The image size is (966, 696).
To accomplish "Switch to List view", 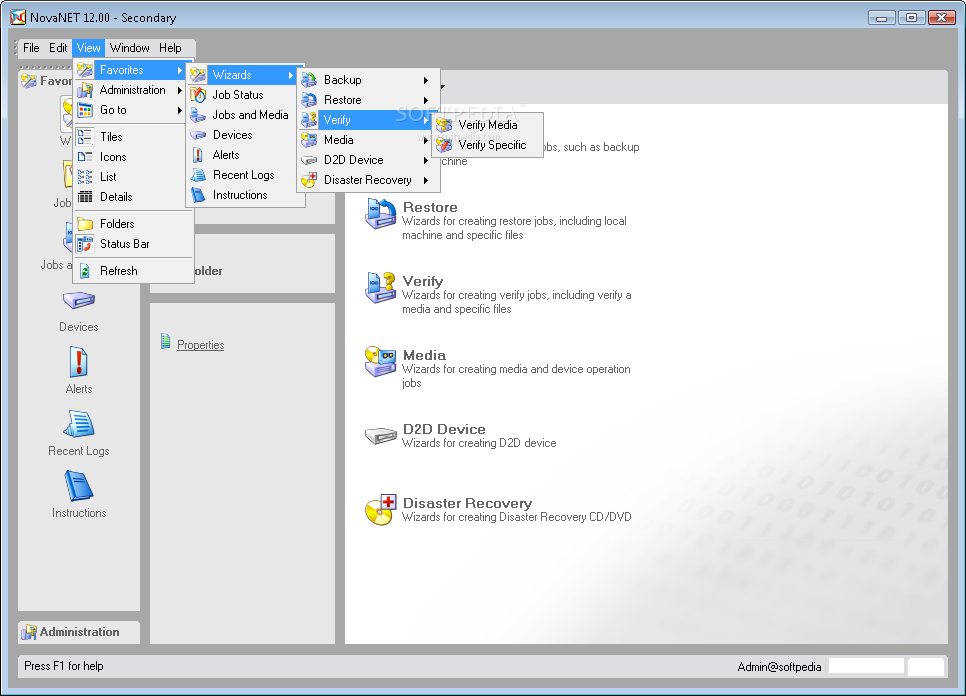I will (x=134, y=177).
